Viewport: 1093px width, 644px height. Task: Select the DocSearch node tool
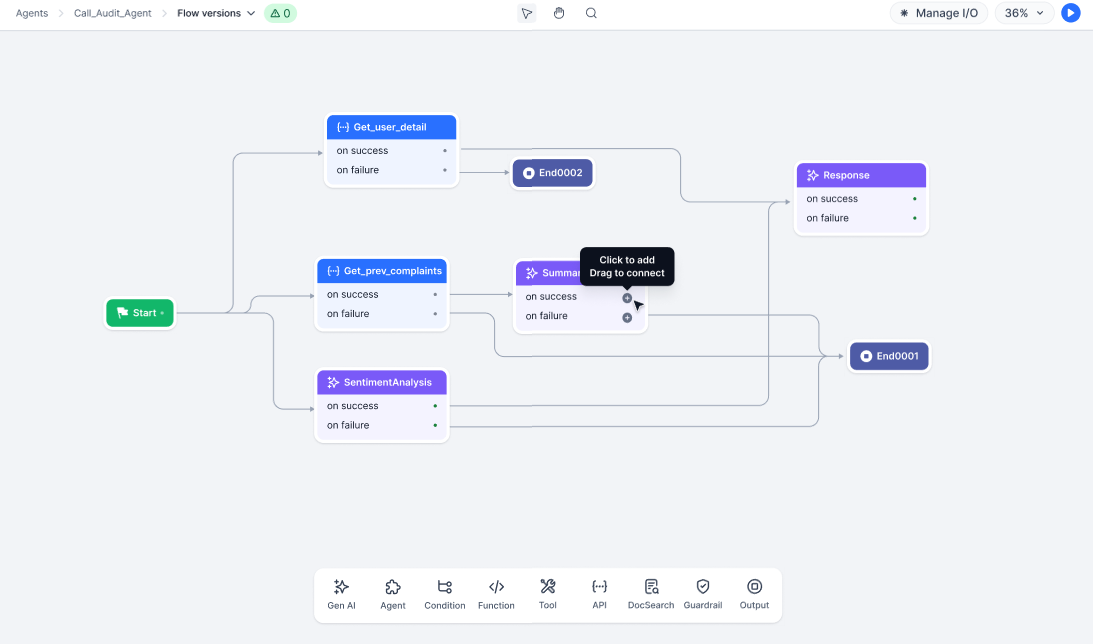coord(651,594)
